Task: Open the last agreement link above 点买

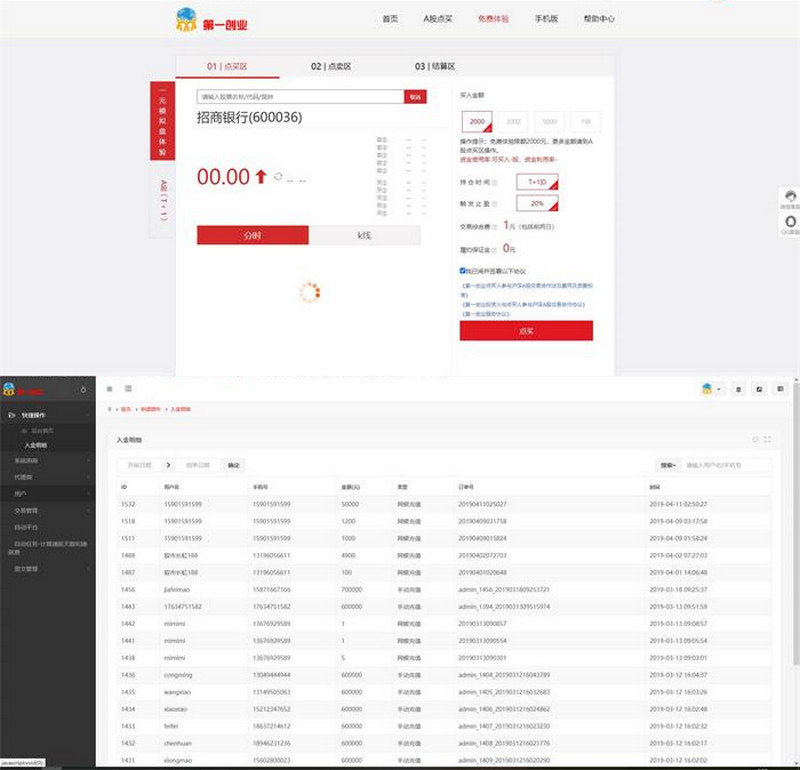Action: tap(486, 314)
